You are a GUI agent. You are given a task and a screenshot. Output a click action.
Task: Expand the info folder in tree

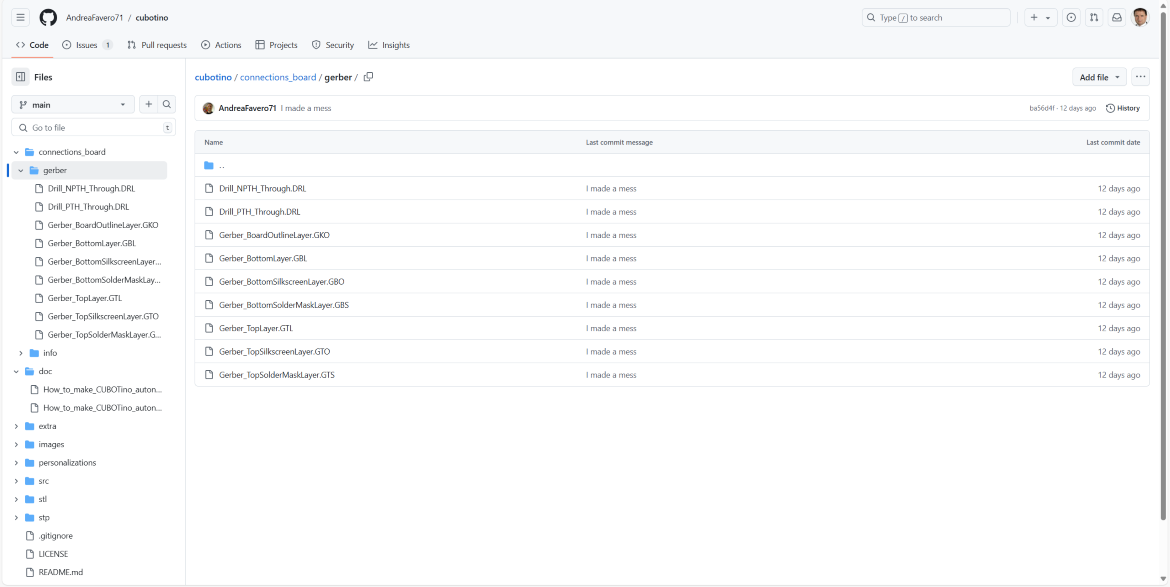21,354
